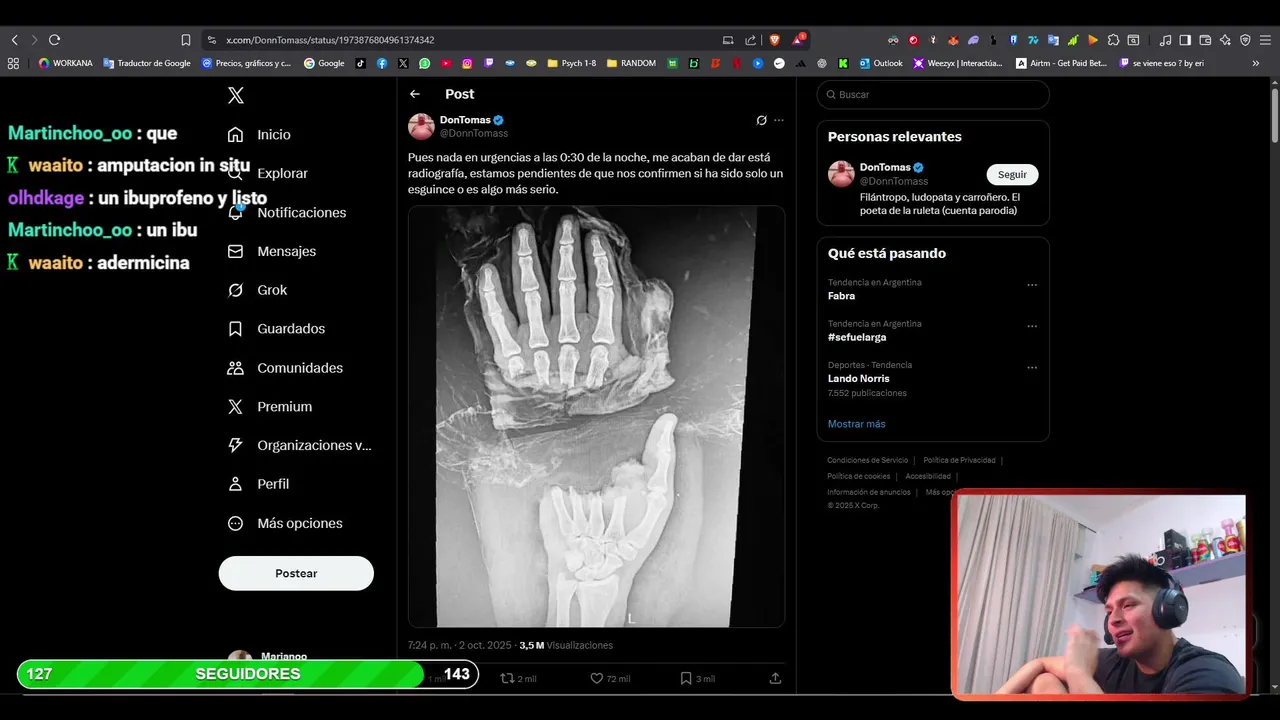This screenshot has width=1280, height=720.
Task: Click browser back arrow button
Action: [14, 40]
